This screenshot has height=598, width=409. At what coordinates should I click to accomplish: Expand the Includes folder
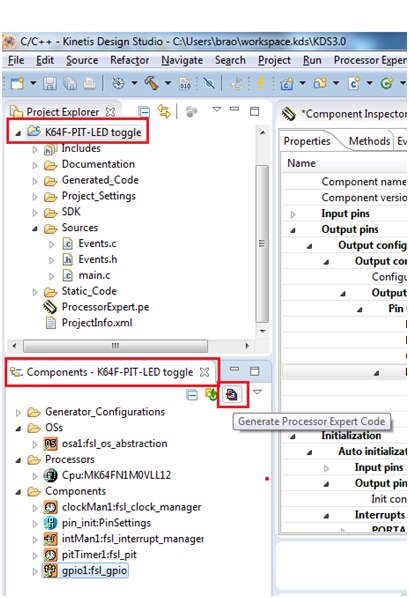coord(35,149)
